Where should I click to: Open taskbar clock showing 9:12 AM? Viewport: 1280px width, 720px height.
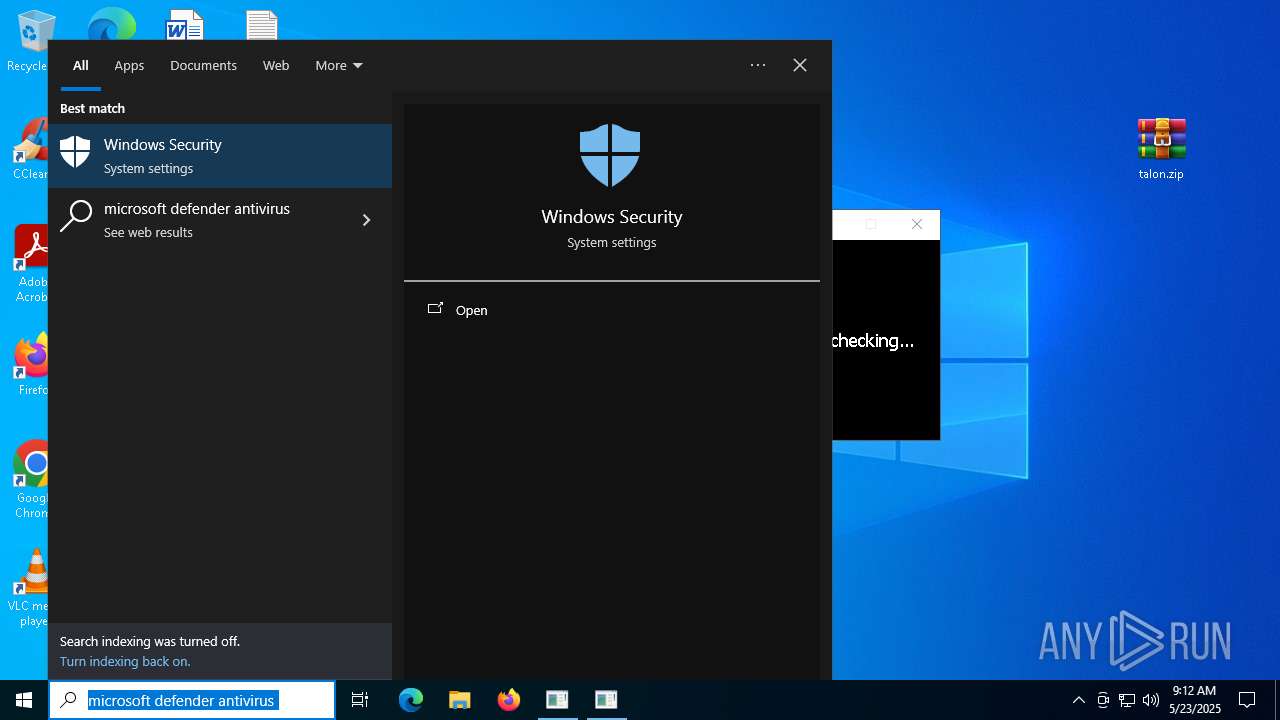(1194, 700)
